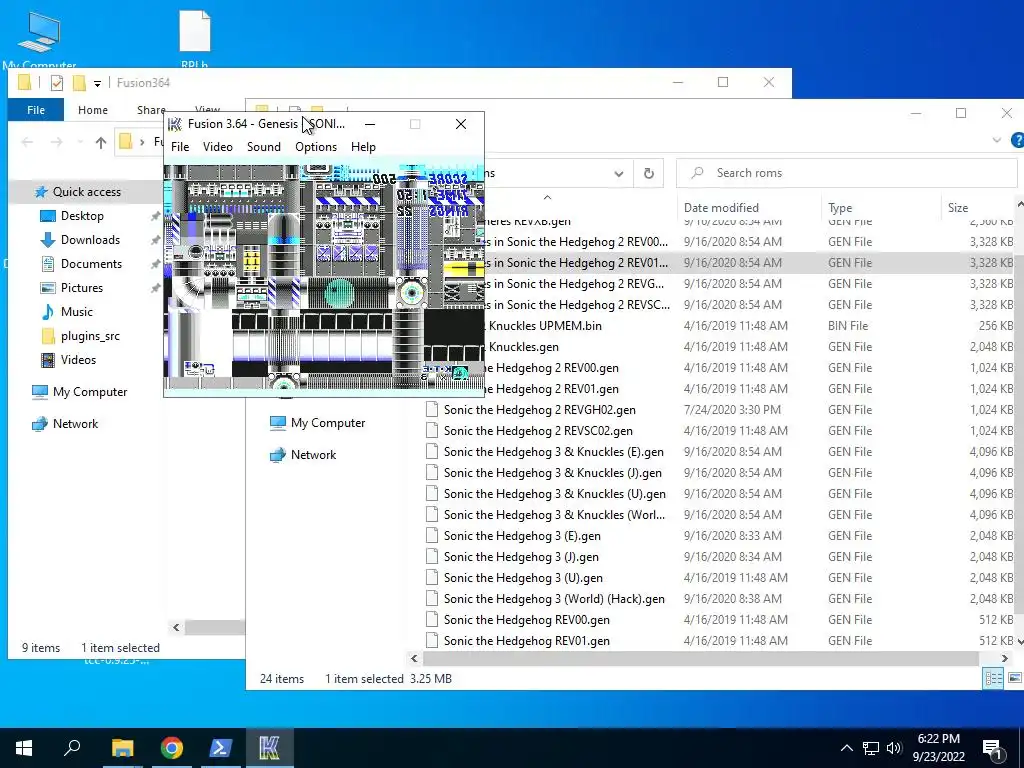The width and height of the screenshot is (1024, 768).
Task: Open the Fusion Video menu
Action: coord(217,147)
